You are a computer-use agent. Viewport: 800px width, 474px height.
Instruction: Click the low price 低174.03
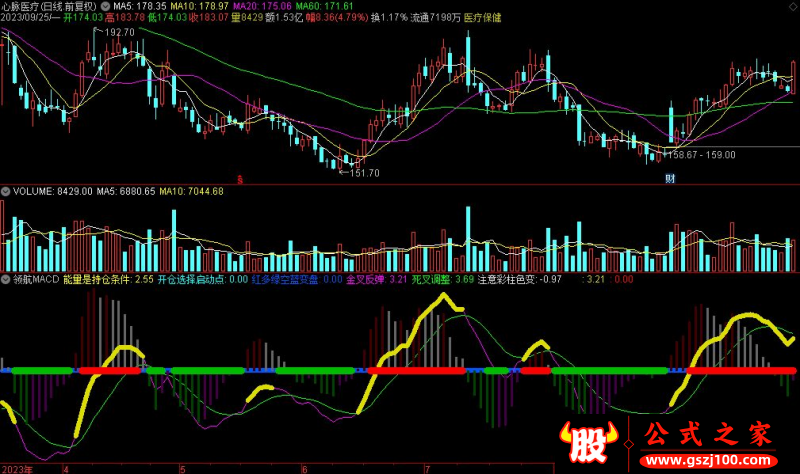point(167,17)
